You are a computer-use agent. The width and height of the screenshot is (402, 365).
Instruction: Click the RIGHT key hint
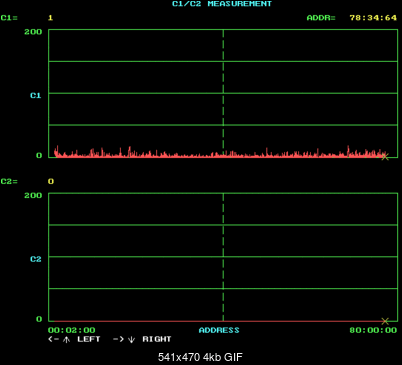[x=157, y=339]
